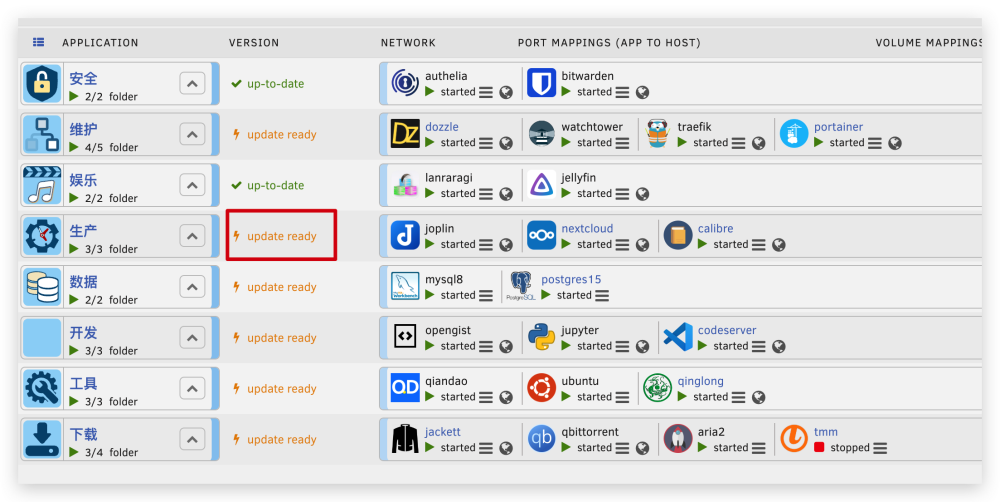Click the authelia container icon
The height and width of the screenshot is (502, 1000).
[405, 83]
